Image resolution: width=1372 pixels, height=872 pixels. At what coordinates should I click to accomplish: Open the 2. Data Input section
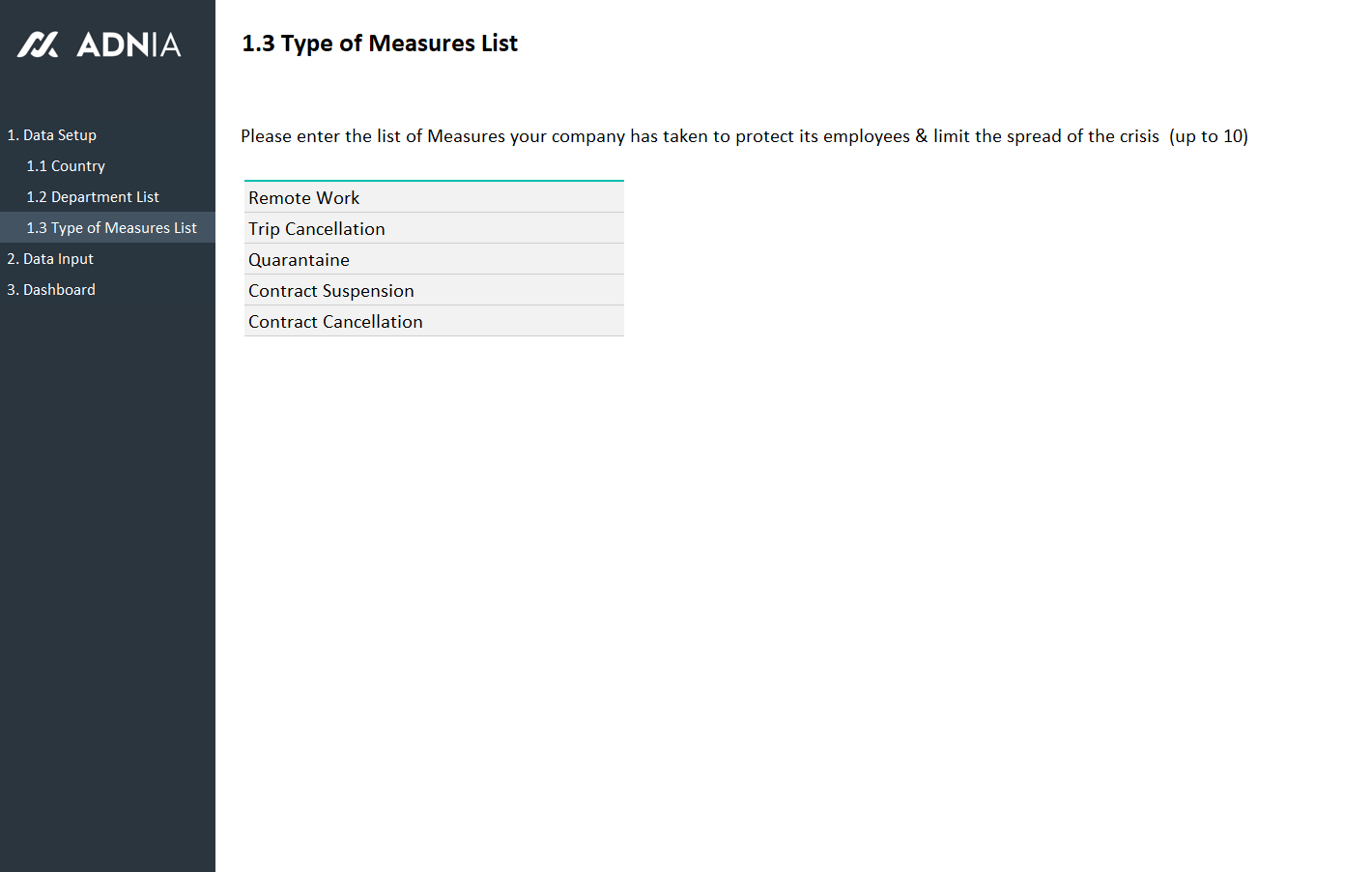(50, 259)
